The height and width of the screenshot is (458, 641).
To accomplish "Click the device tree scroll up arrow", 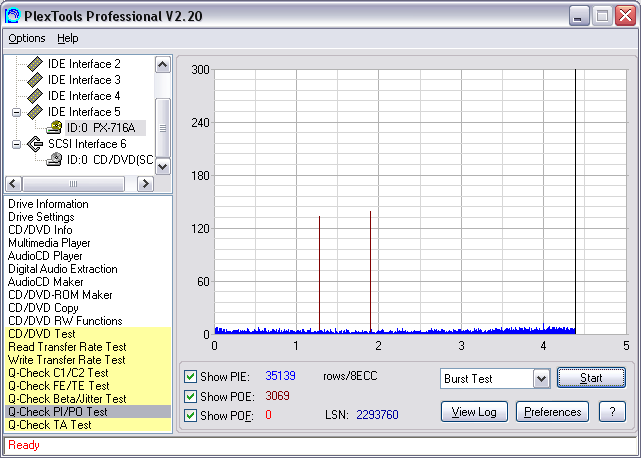I will (163, 65).
